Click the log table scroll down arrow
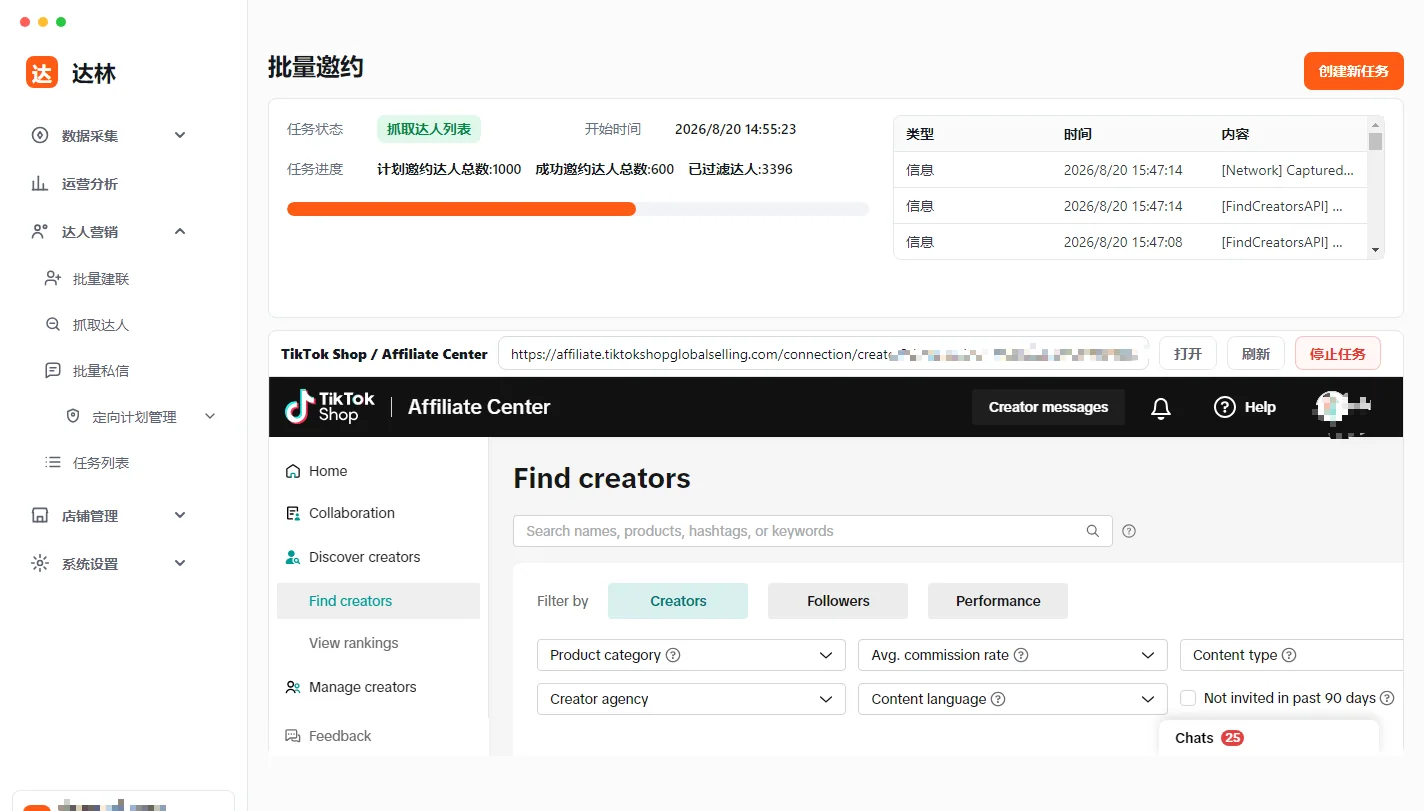This screenshot has height=811, width=1424. (1376, 249)
